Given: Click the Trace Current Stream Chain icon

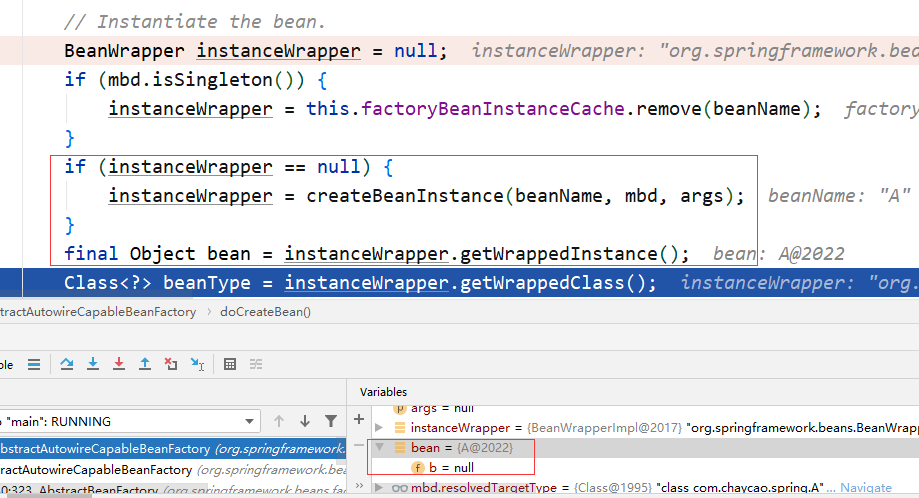Looking at the screenshot, I should [256, 364].
